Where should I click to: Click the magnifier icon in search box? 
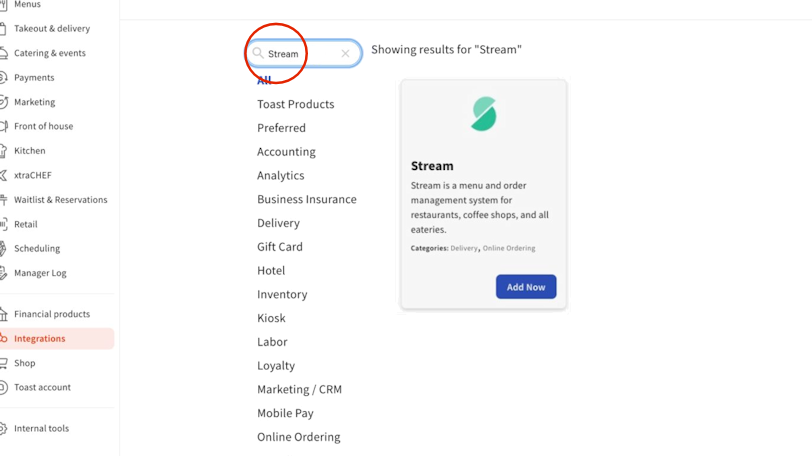pos(258,53)
